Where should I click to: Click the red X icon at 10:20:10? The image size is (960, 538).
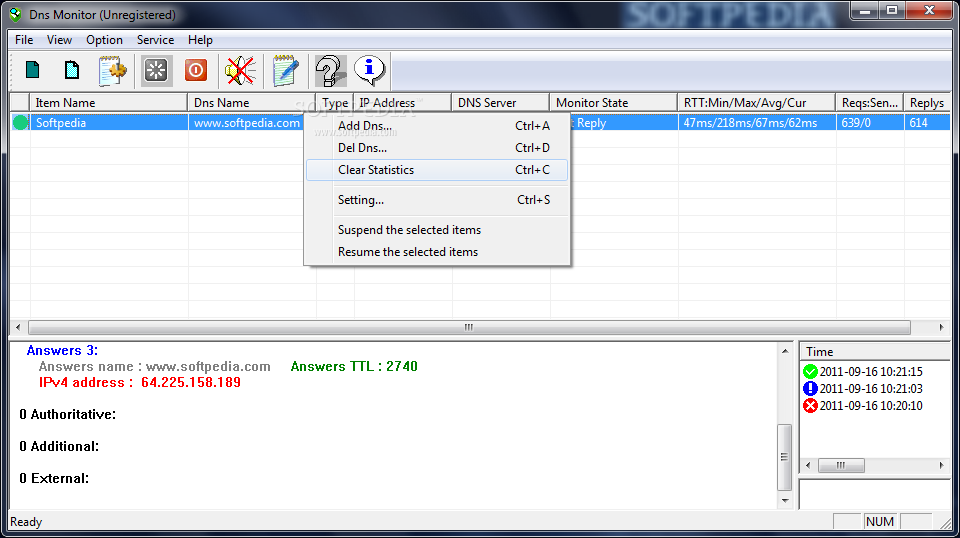810,406
